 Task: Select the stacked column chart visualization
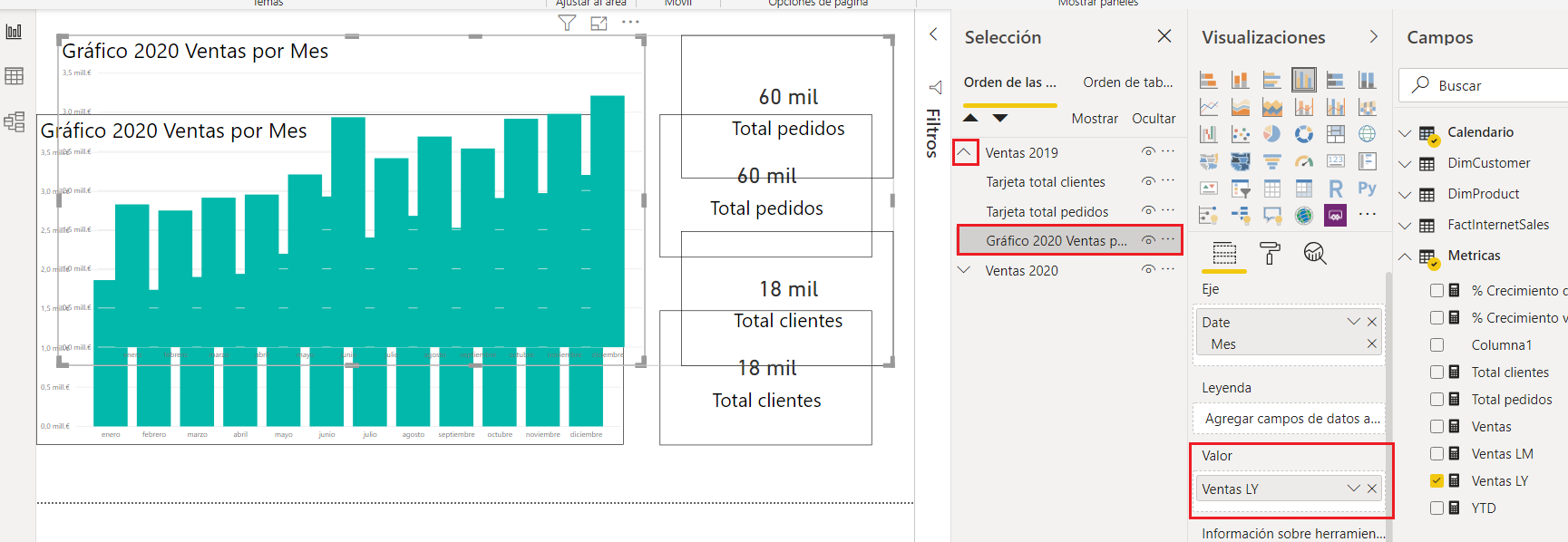(x=1241, y=80)
